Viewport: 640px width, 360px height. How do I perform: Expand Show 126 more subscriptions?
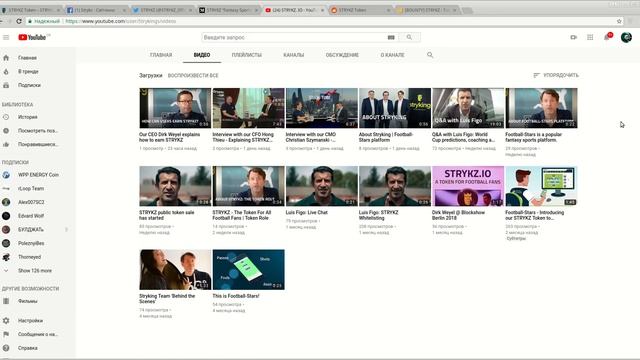[35, 271]
